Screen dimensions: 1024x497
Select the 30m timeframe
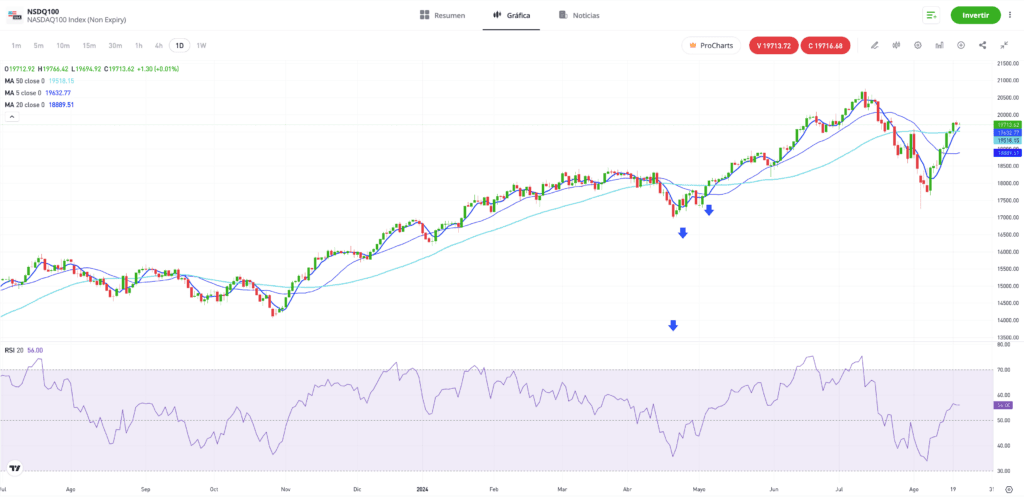pyautogui.click(x=115, y=46)
